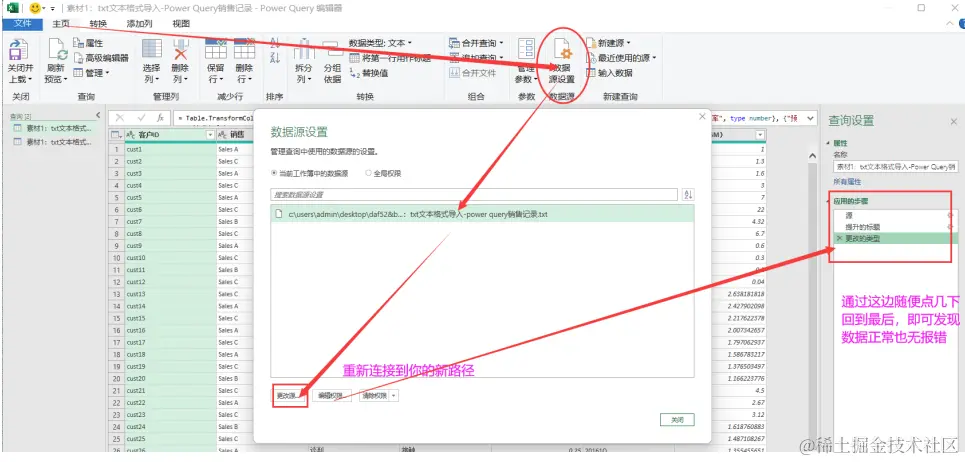Open the quick access toolbar customize arrow

tap(53, 9)
